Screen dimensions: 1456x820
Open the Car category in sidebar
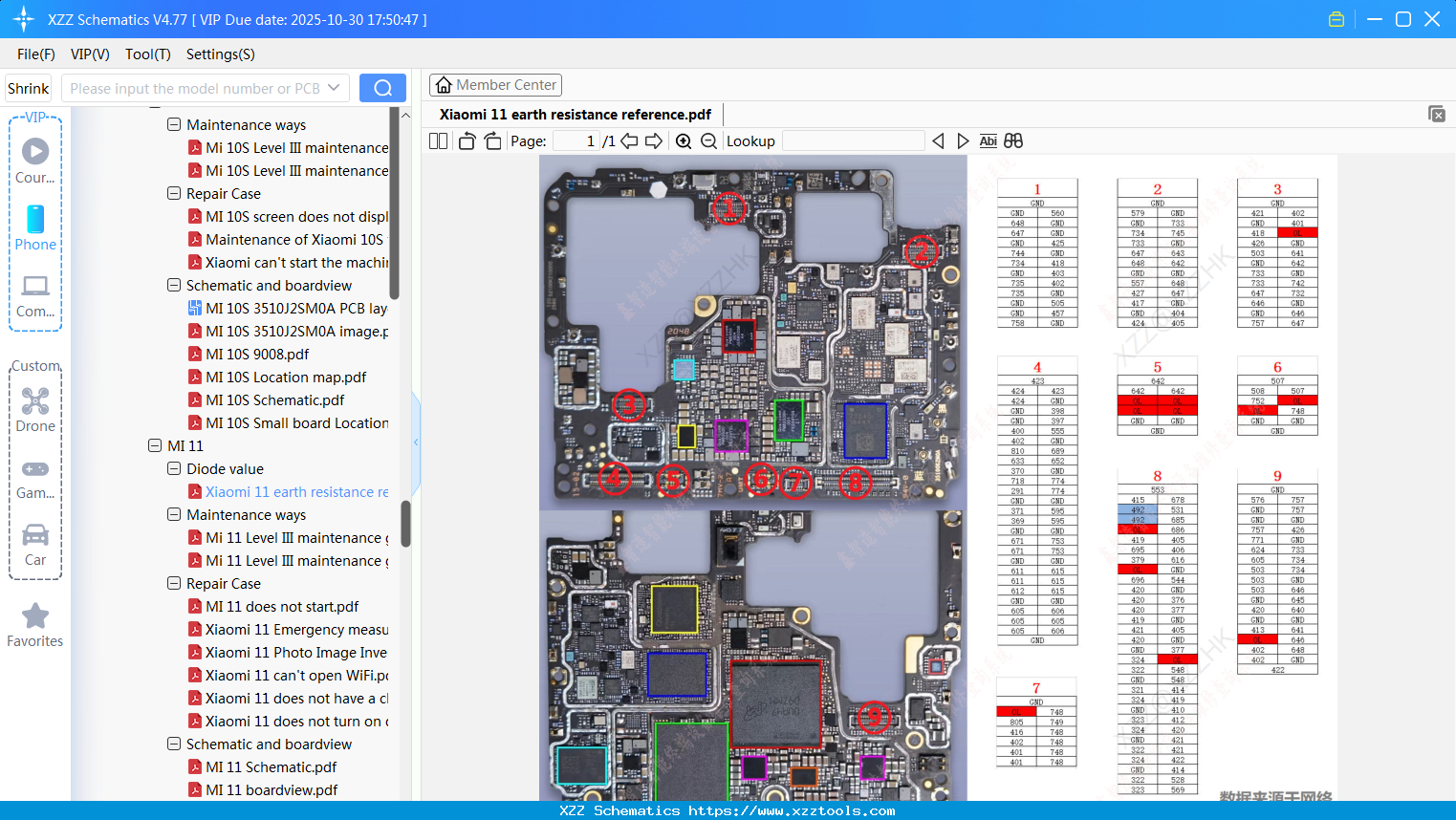point(35,545)
